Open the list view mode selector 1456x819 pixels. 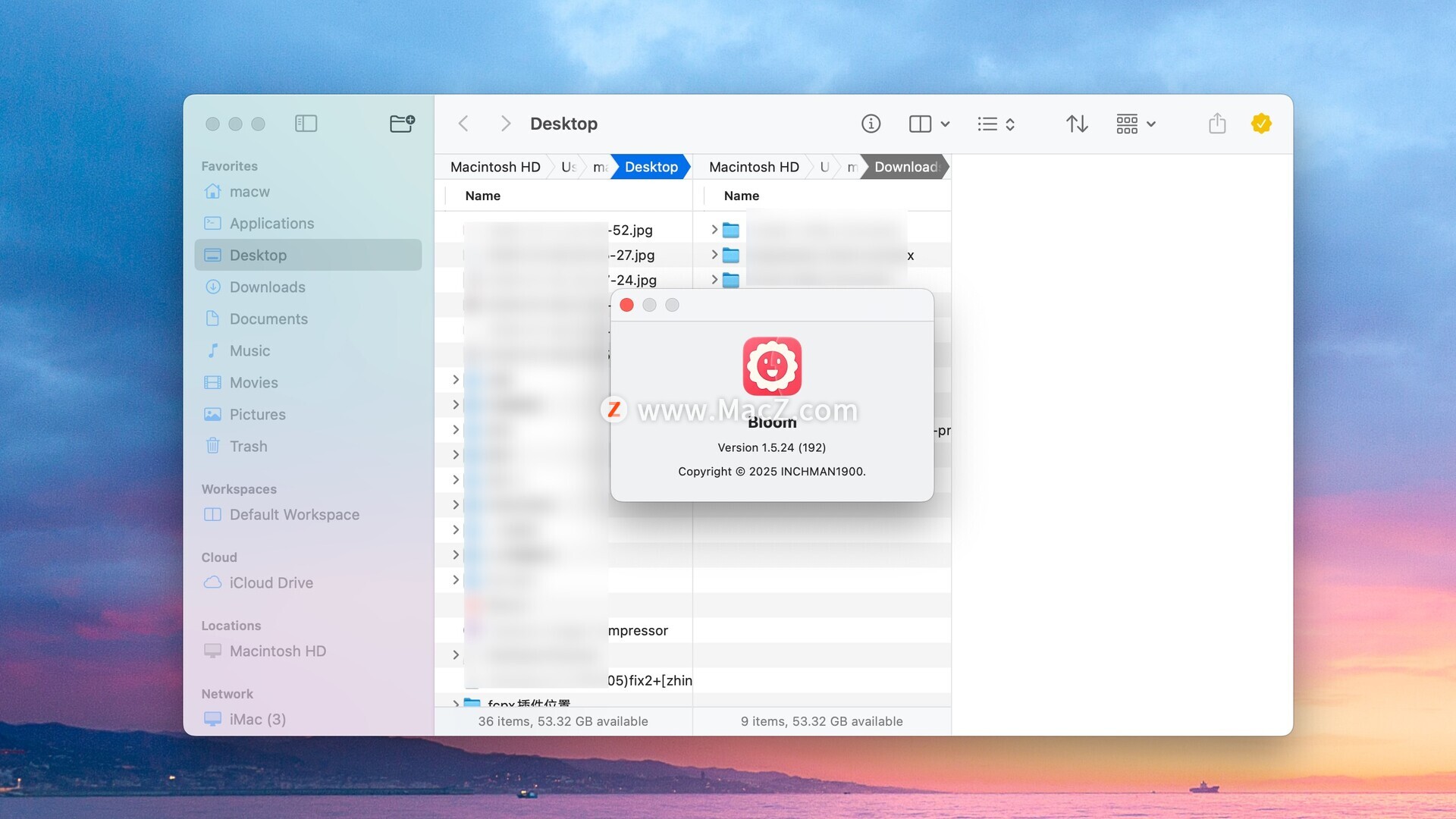[996, 124]
